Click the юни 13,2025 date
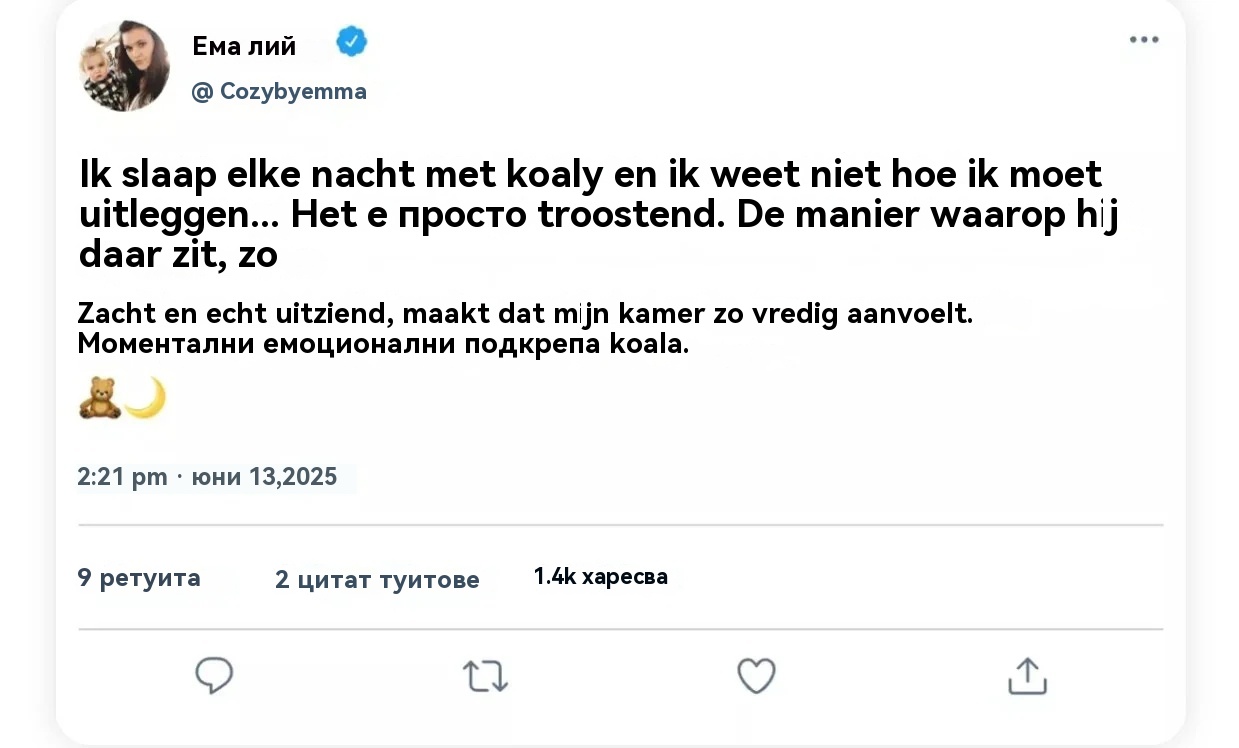1239x748 pixels. [x=264, y=477]
